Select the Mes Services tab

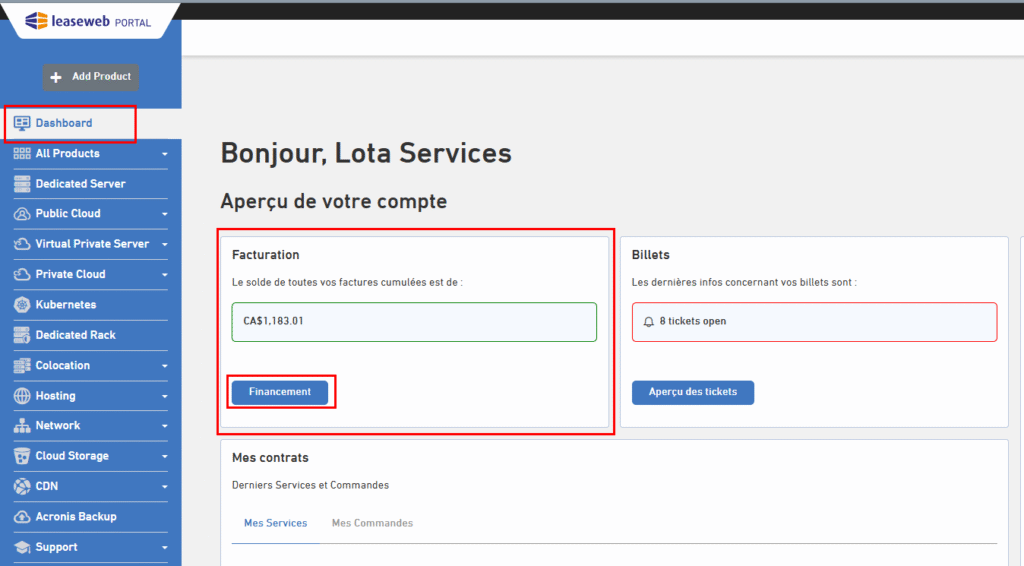tap(275, 523)
